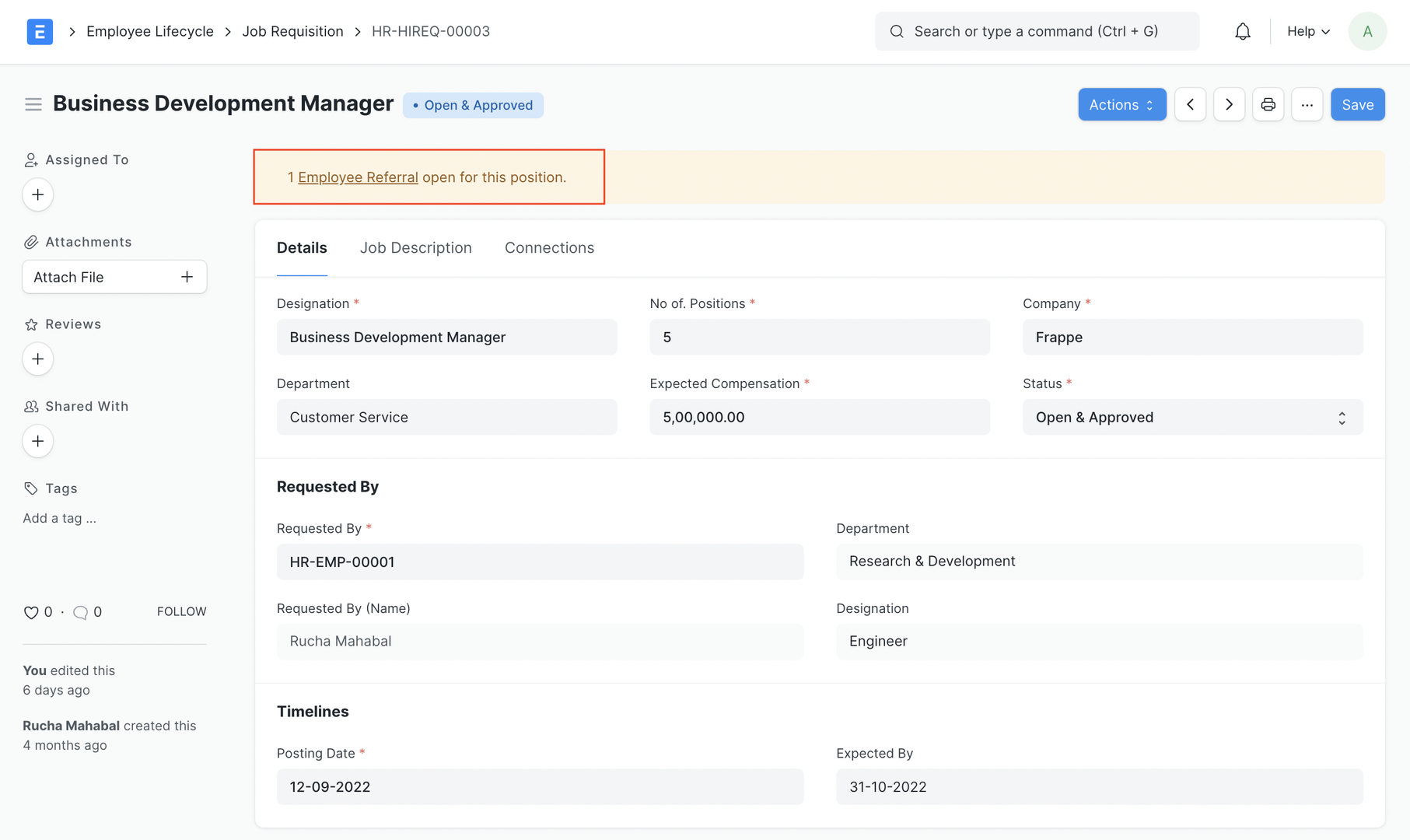Open the Status dropdown showing Open & Approved
Screen dimensions: 1410x840
click(x=1191, y=417)
